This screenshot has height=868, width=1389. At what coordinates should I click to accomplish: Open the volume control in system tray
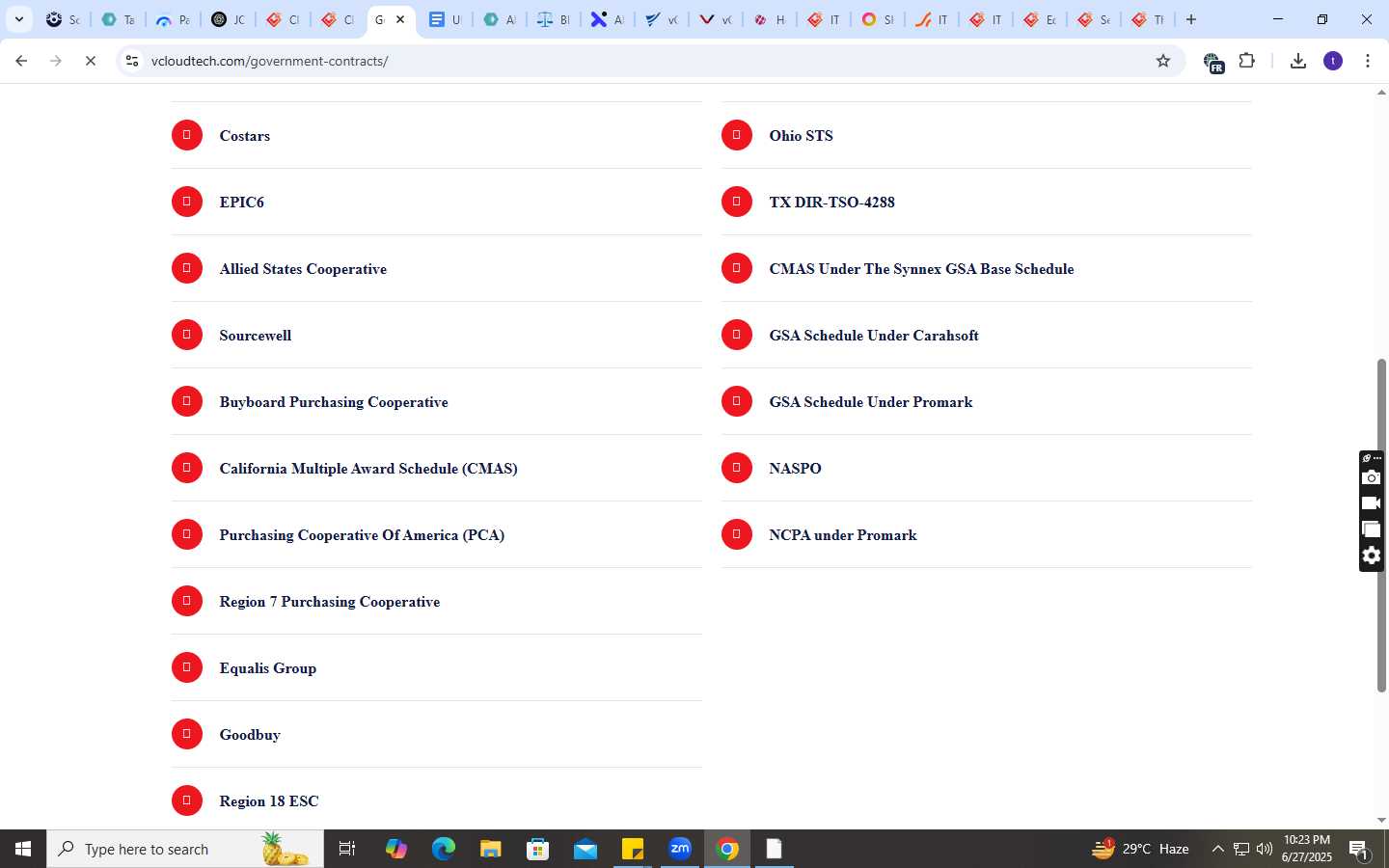click(x=1264, y=849)
